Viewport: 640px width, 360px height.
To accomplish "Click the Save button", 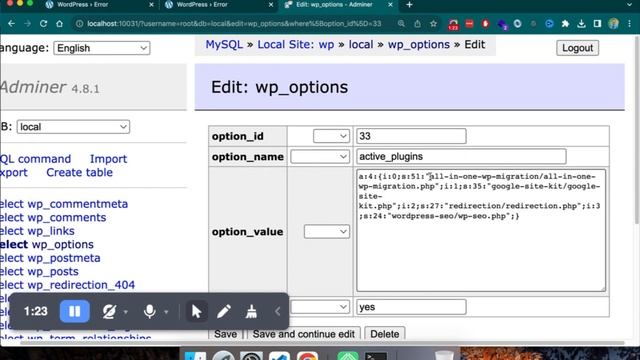I will click(x=225, y=334).
